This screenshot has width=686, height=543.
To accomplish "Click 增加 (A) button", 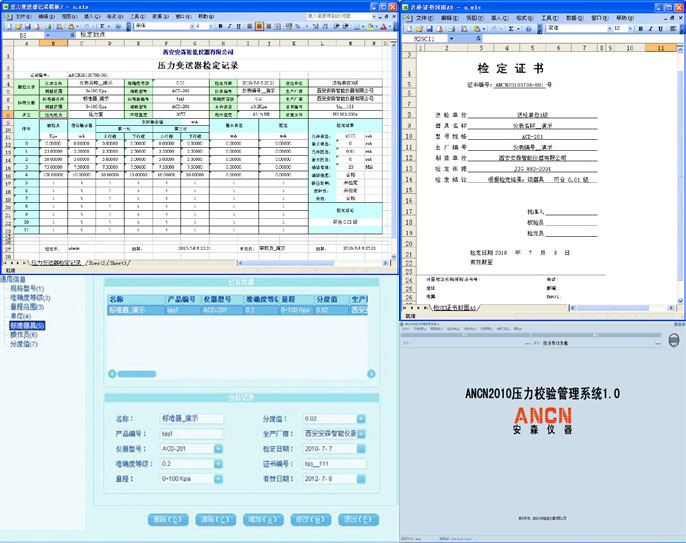I will pyautogui.click(x=263, y=520).
